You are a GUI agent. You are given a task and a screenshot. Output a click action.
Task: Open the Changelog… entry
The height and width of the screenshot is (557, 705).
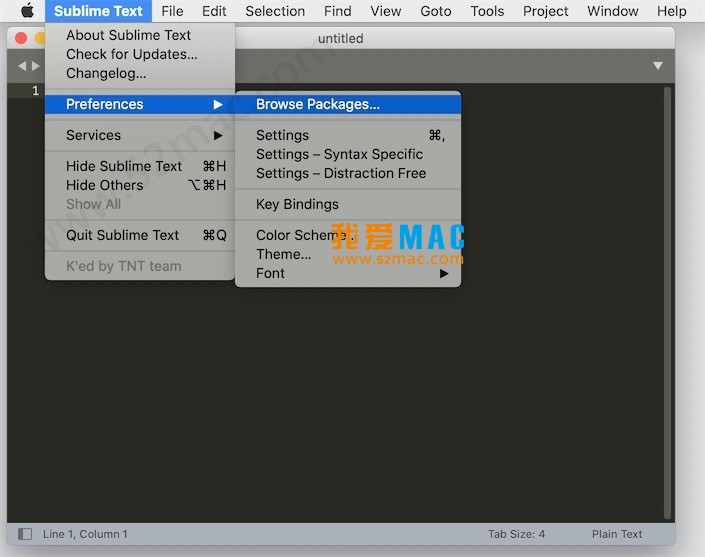(140, 73)
